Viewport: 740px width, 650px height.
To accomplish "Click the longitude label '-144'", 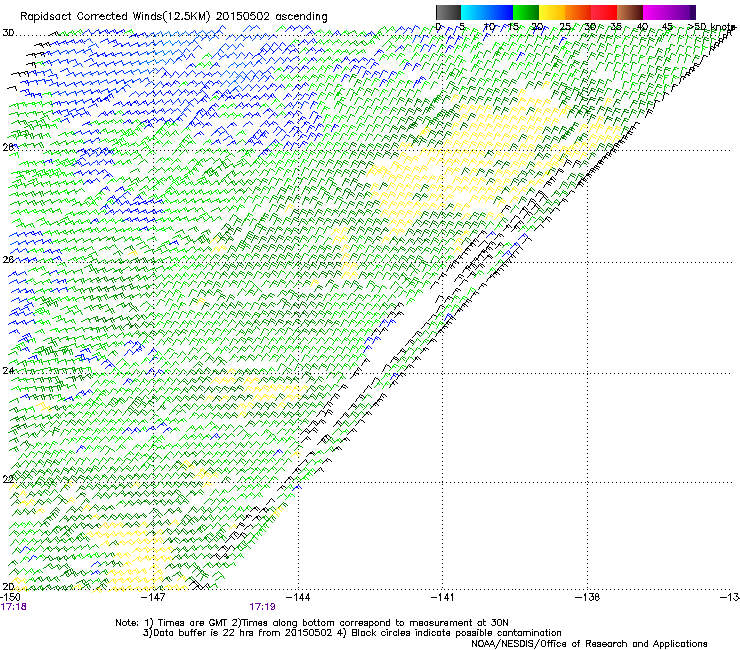I will point(298,597).
